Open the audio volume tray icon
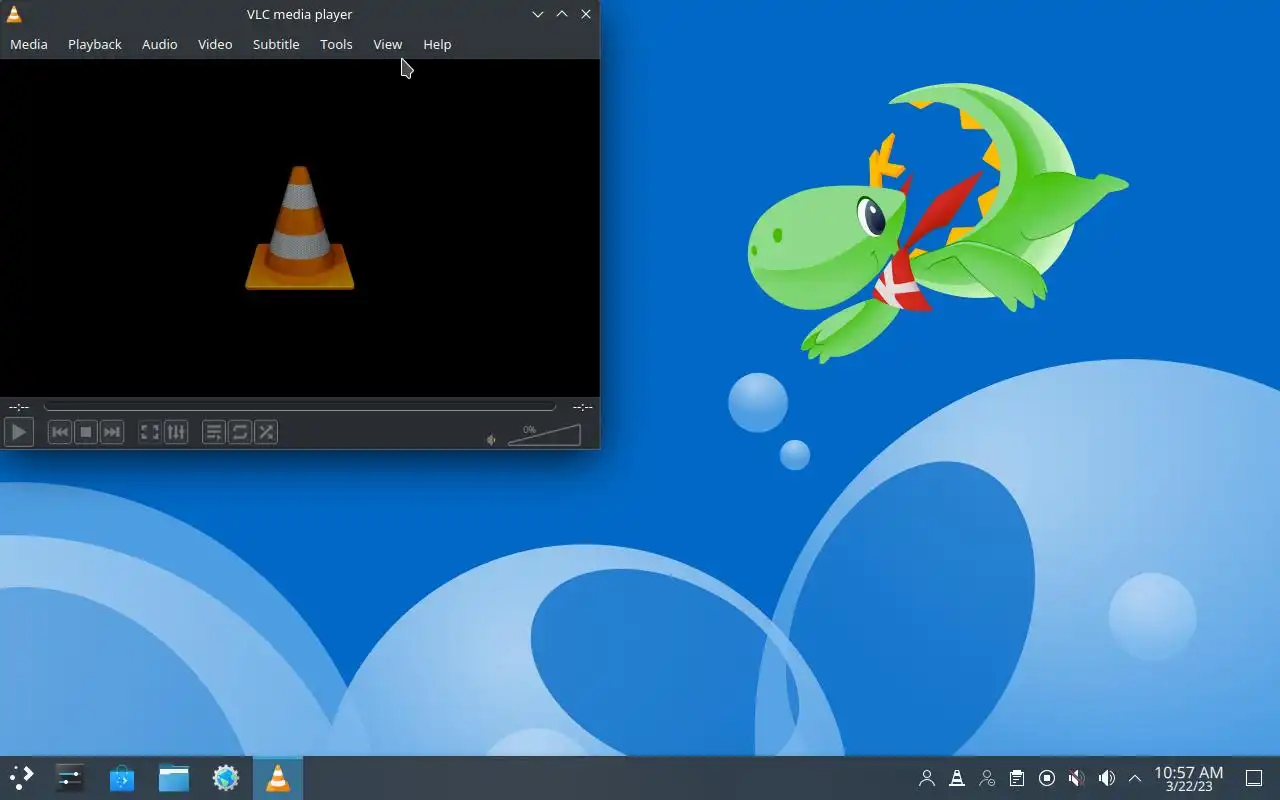Image resolution: width=1280 pixels, height=800 pixels. pyautogui.click(x=1107, y=778)
